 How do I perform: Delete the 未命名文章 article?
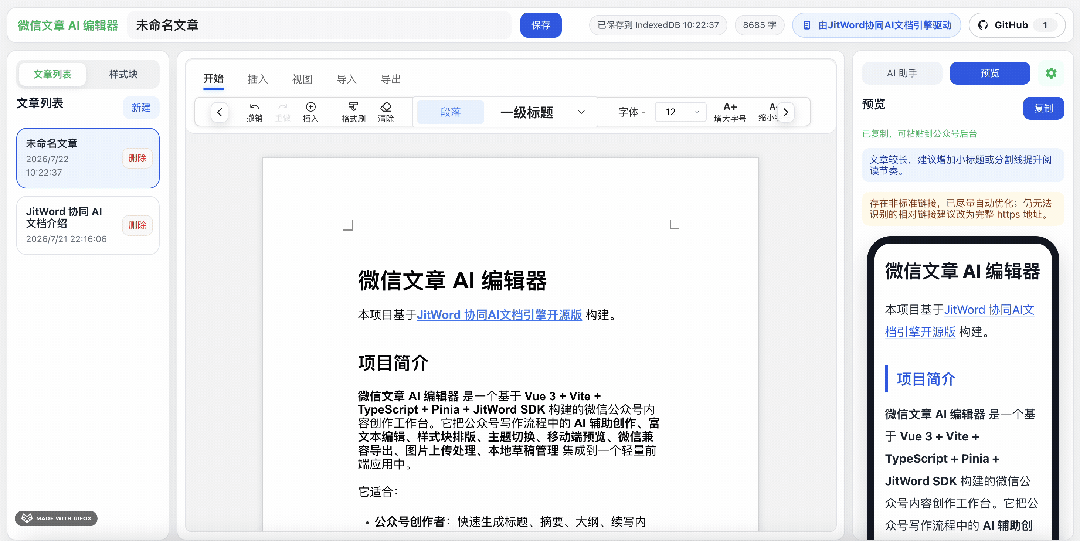point(137,158)
